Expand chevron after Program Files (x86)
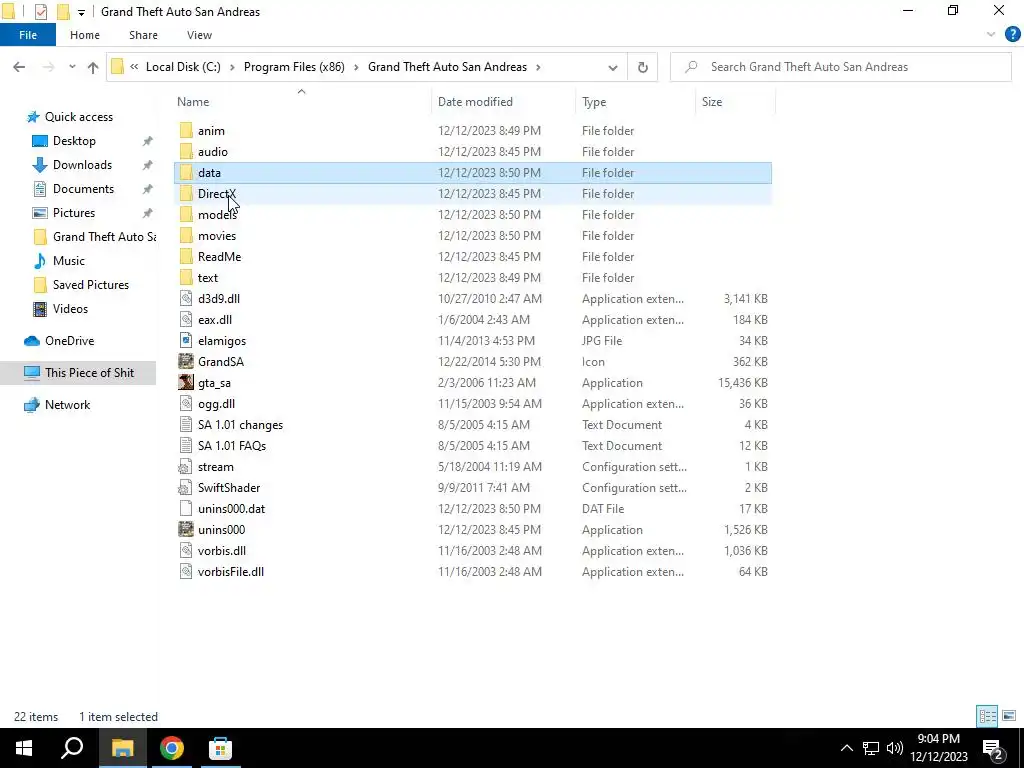The image size is (1024, 768). pyautogui.click(x=356, y=67)
